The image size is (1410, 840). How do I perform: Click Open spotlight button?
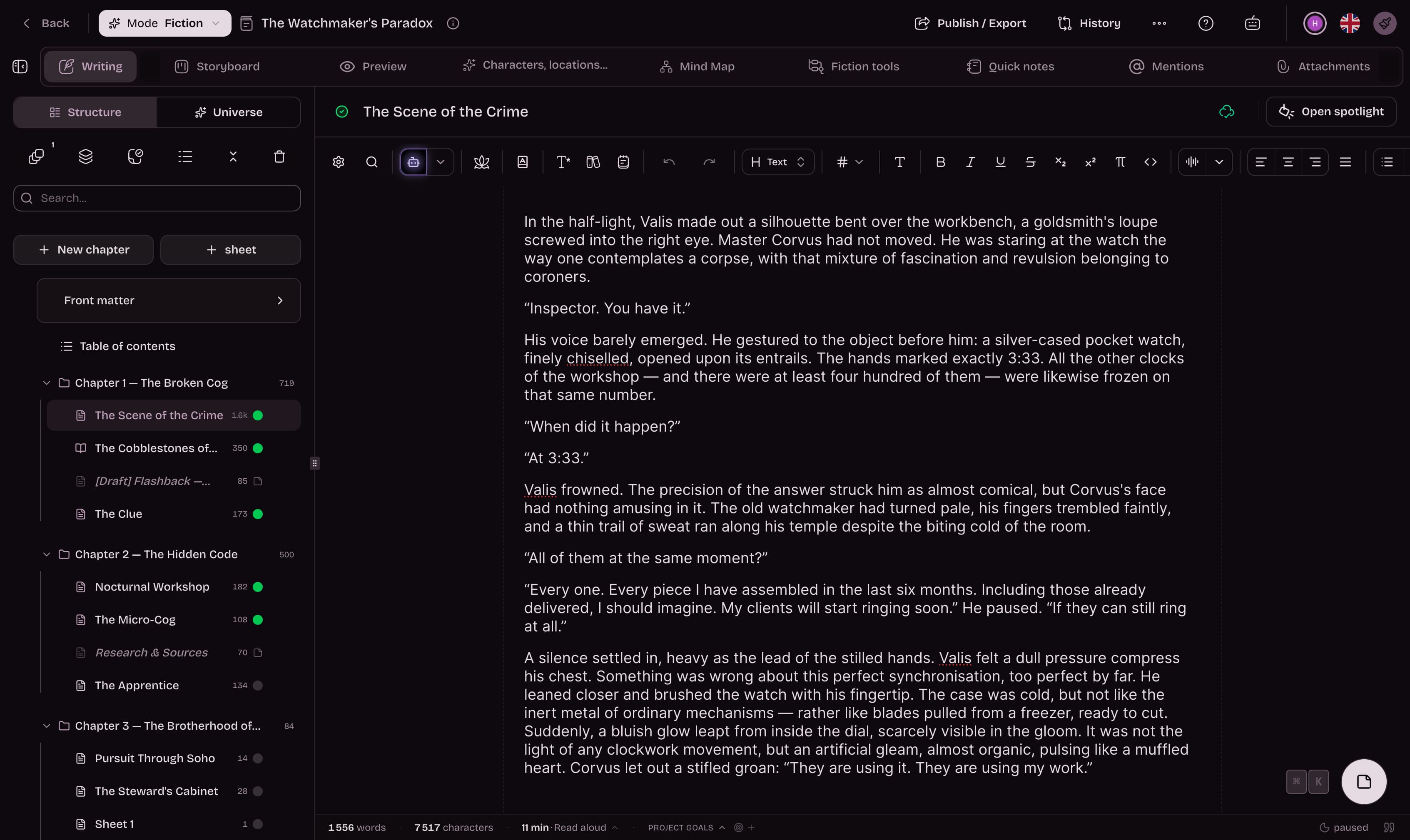coord(1331,112)
